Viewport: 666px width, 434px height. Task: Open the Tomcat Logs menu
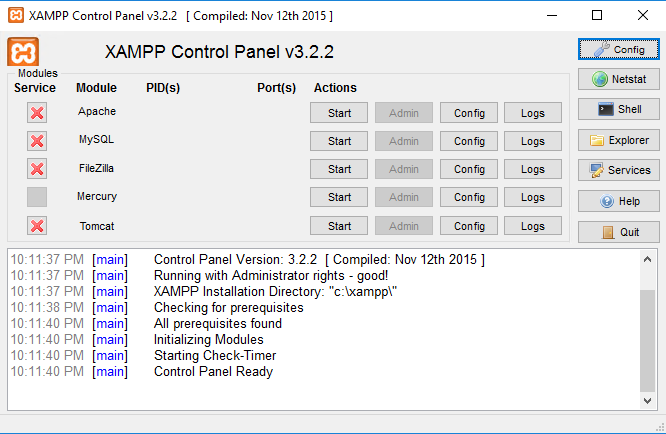click(x=533, y=225)
